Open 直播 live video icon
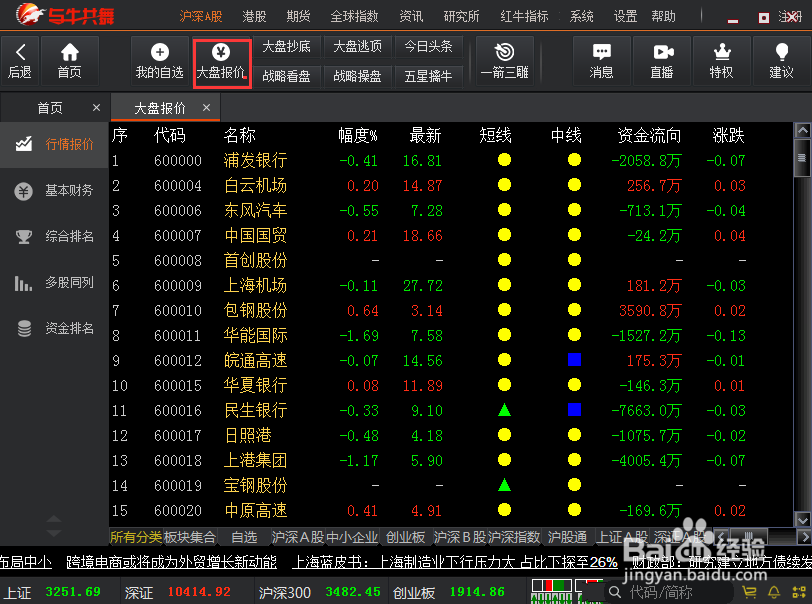Screen dimensions: 812x604 tap(662, 61)
